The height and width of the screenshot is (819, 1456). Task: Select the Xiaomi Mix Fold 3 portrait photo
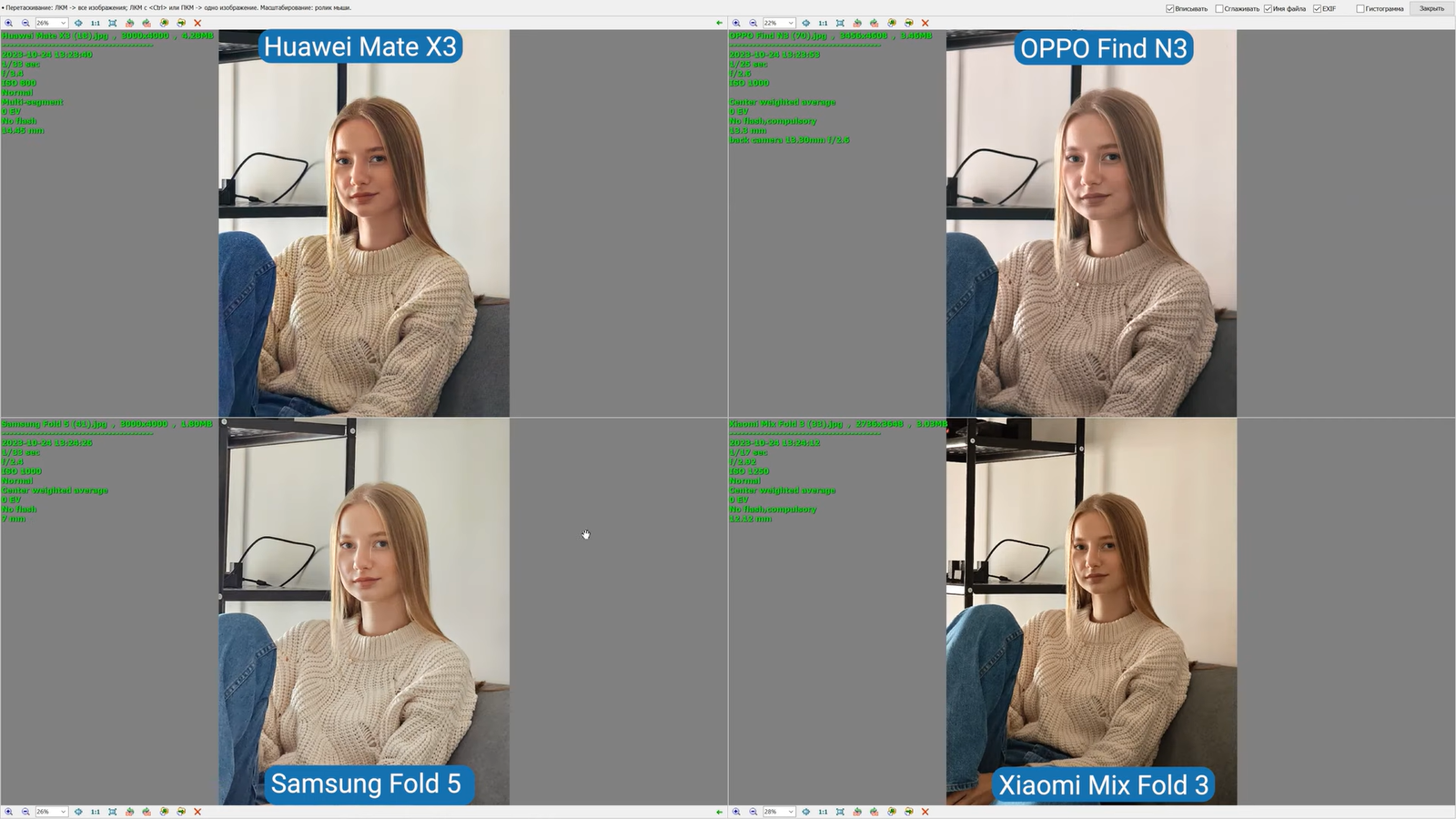[x=1091, y=612]
